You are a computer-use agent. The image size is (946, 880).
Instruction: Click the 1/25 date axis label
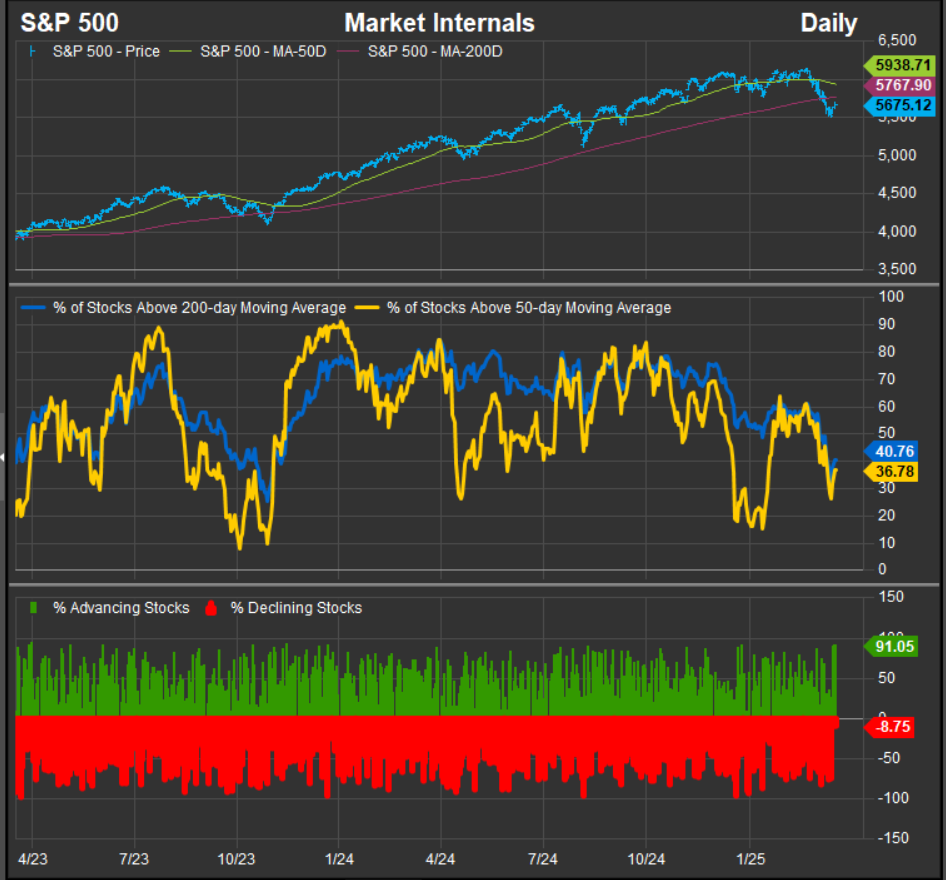(751, 859)
